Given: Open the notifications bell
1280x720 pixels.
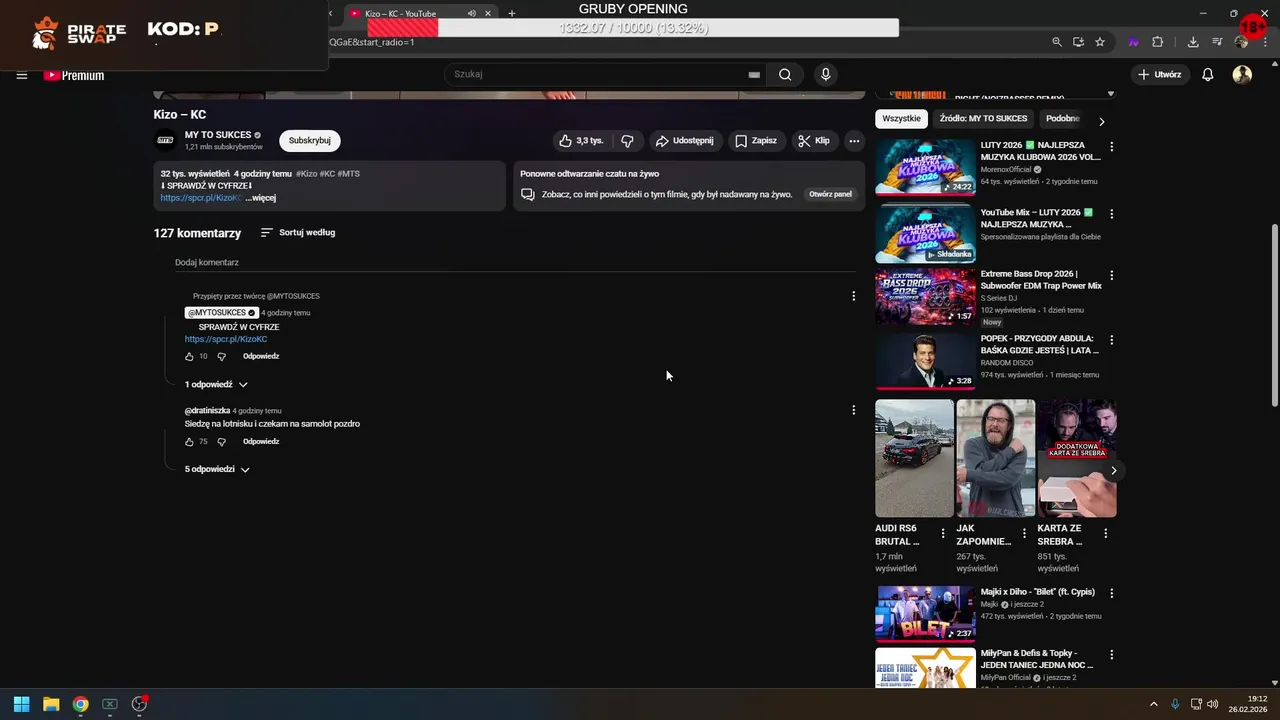Looking at the screenshot, I should (x=1207, y=75).
